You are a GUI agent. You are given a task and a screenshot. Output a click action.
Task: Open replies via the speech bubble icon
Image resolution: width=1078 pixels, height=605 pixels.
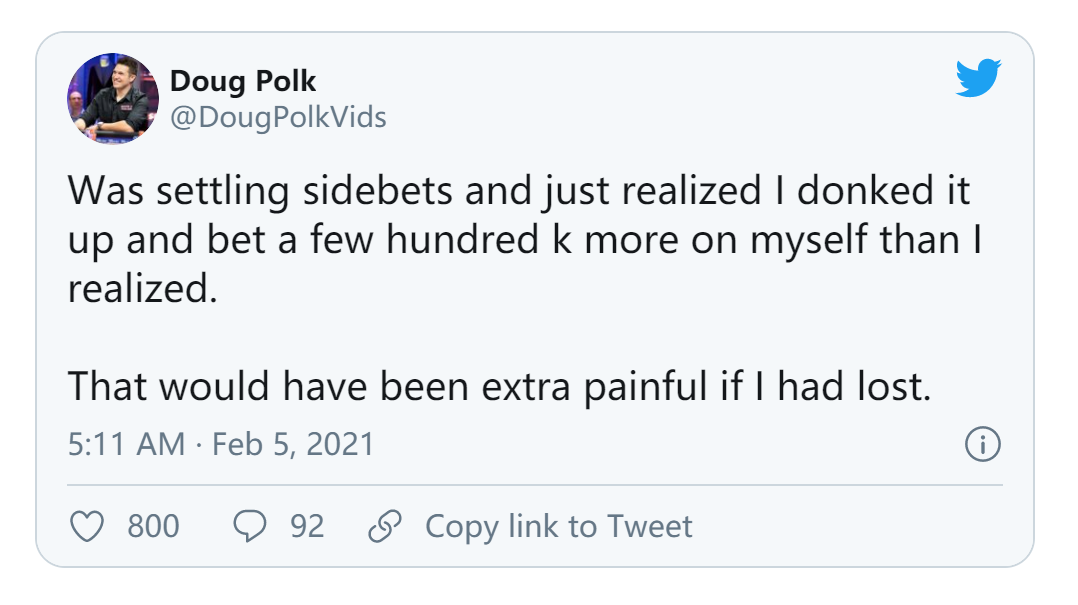(x=248, y=526)
